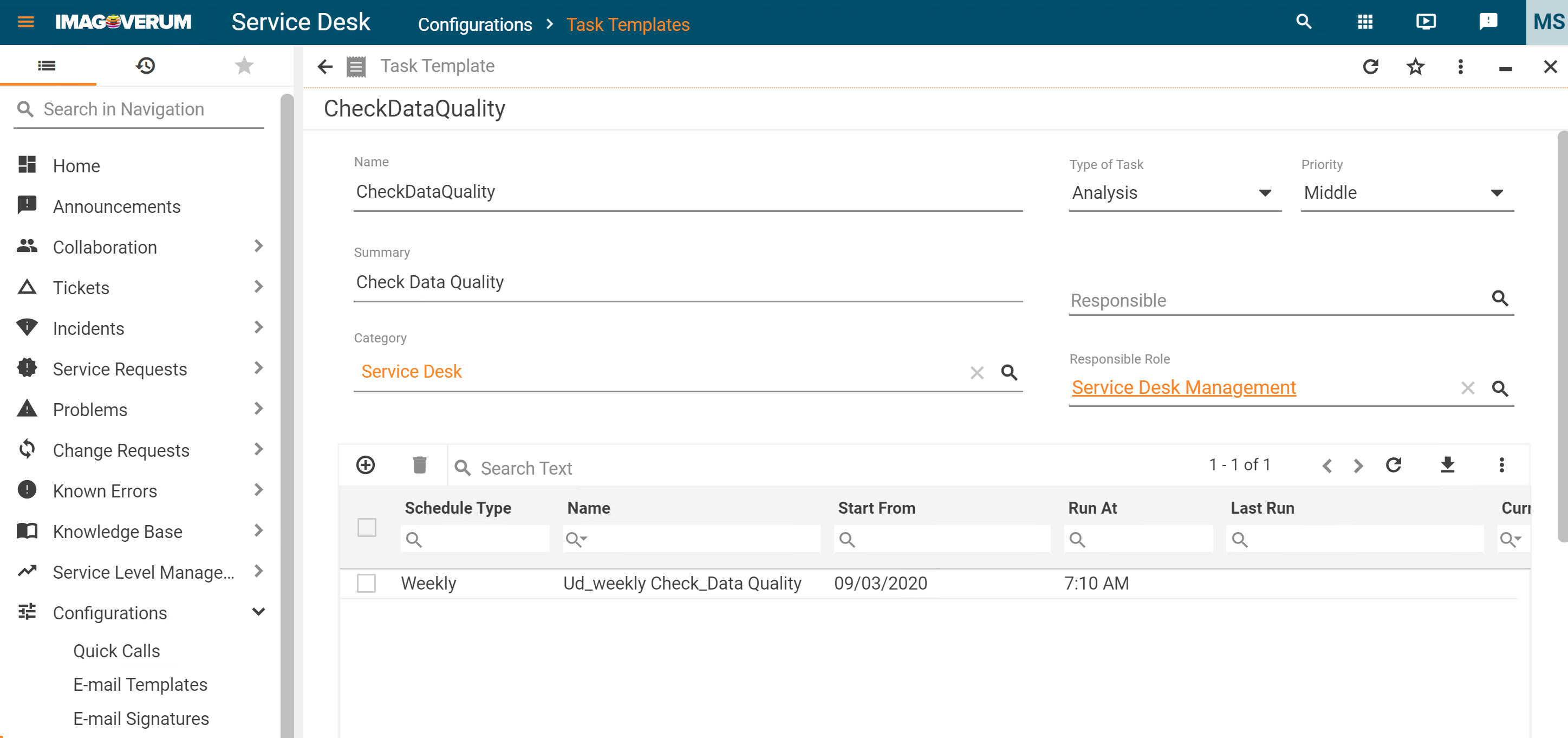Open the history tab in navigation panel
This screenshot has height=738, width=1568.
pyautogui.click(x=146, y=65)
